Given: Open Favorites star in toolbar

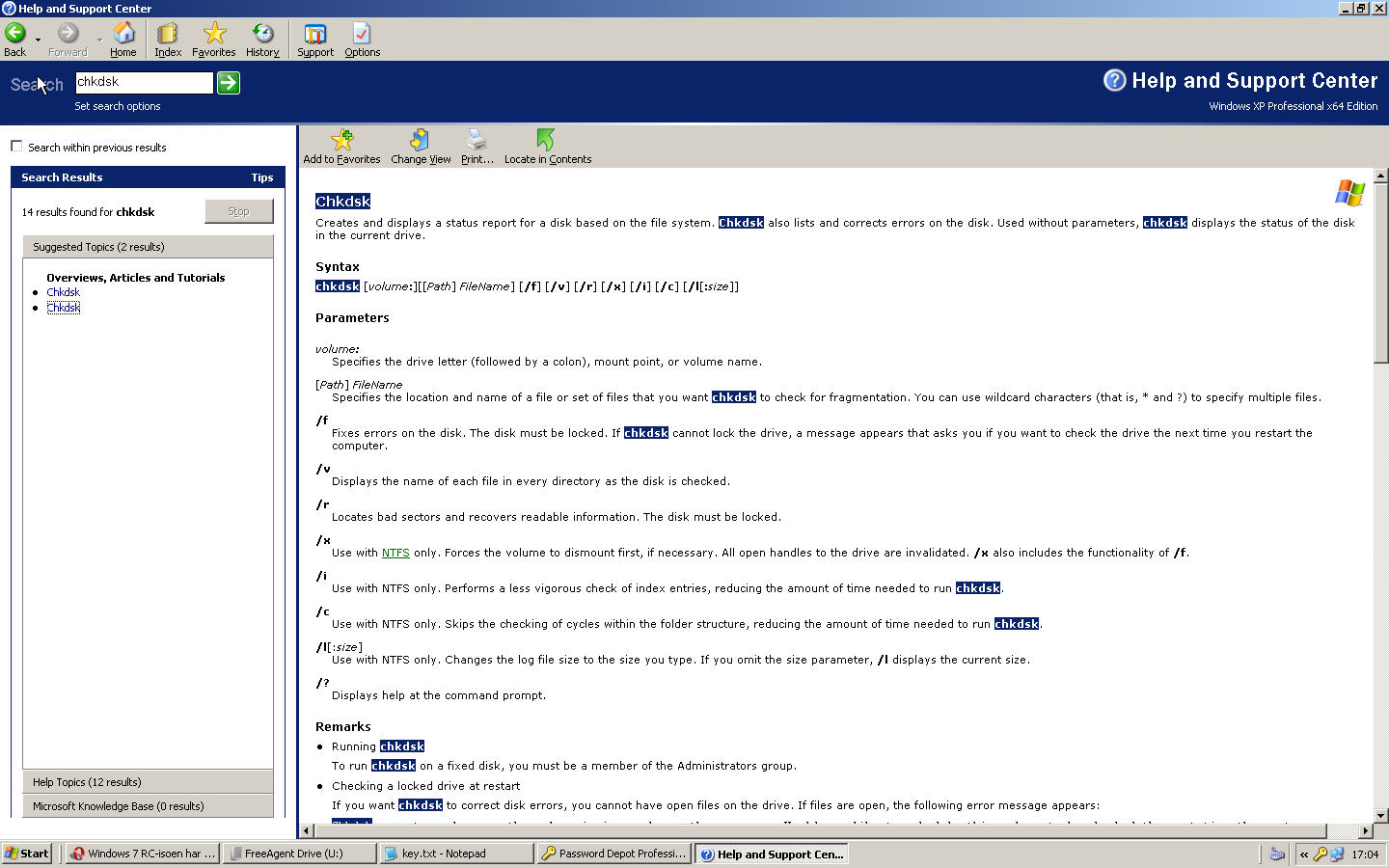Looking at the screenshot, I should coord(213,40).
